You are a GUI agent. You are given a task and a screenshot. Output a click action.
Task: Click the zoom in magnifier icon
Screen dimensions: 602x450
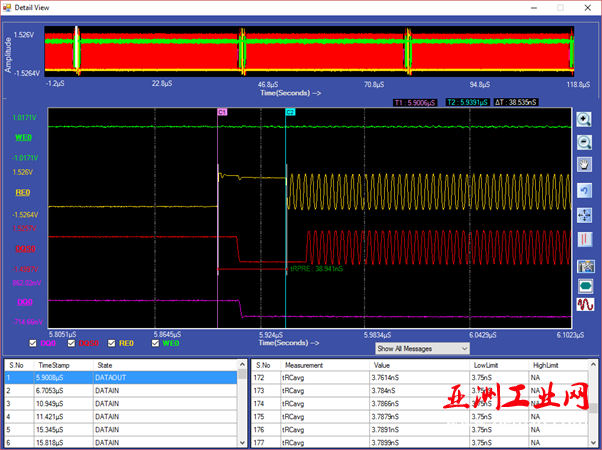584,119
